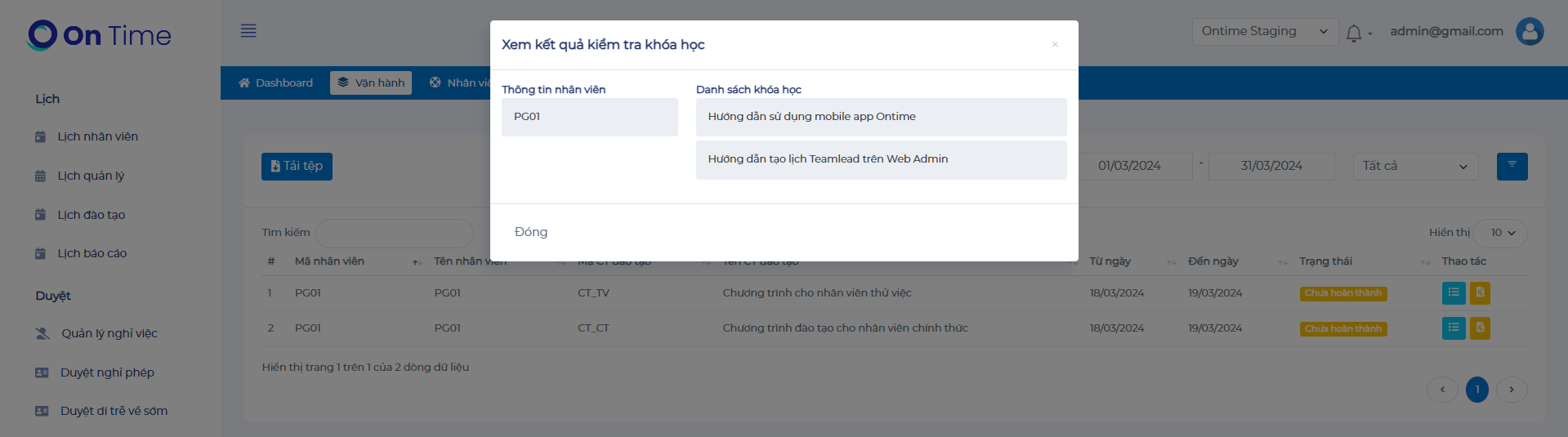Click the user avatar icon
This screenshot has height=437, width=1568.
1529,32
